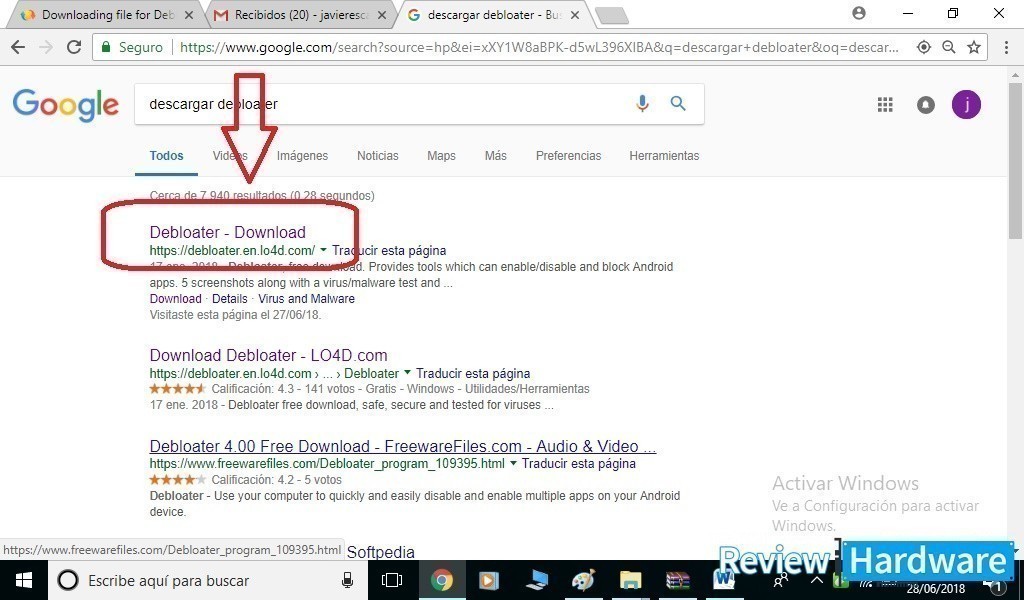Click 'Traducir esta página' for FreewareFiles result
This screenshot has height=600, width=1028.
[x=578, y=464]
